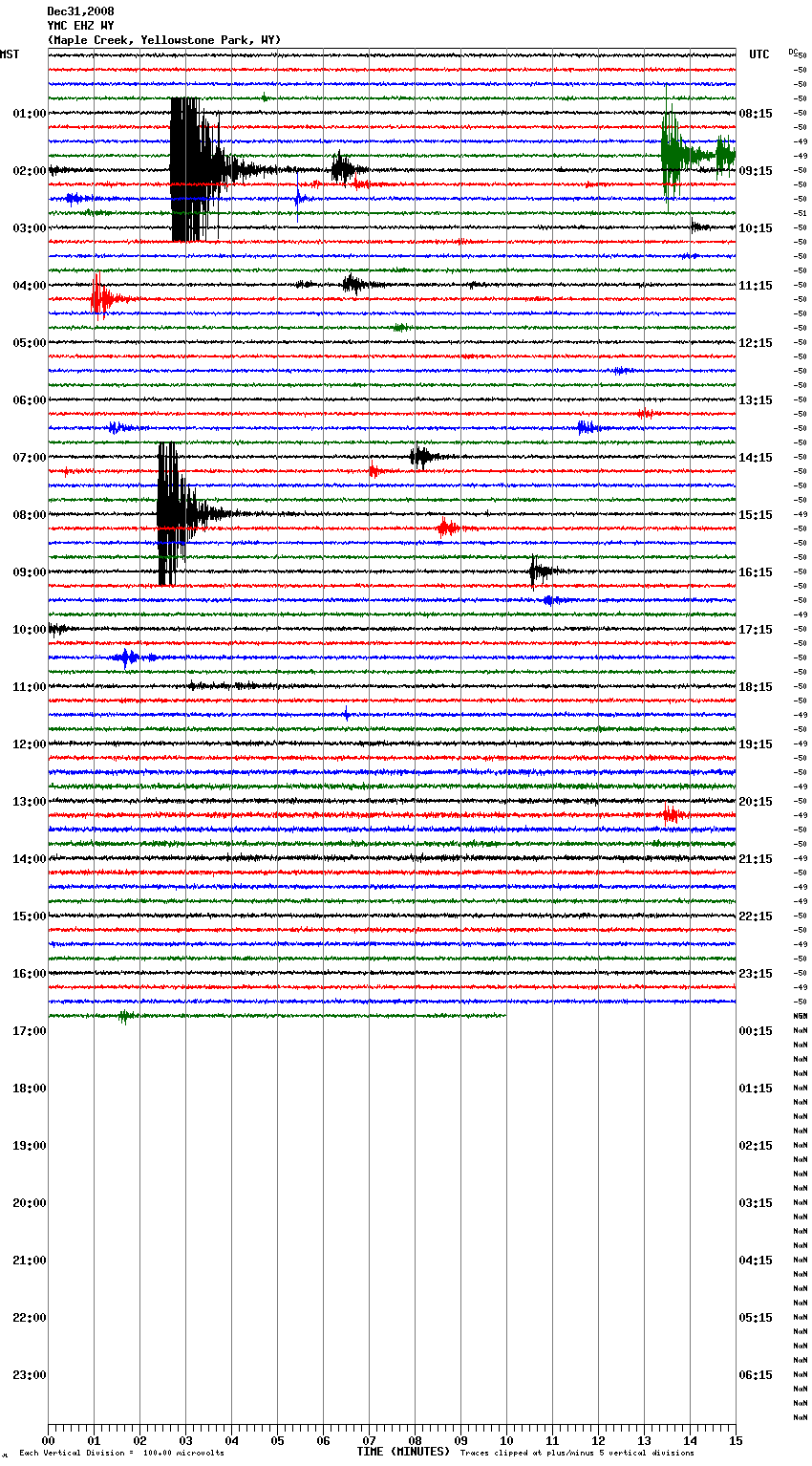
Task: Click the 08:15 UTC time label
Action: point(756,114)
